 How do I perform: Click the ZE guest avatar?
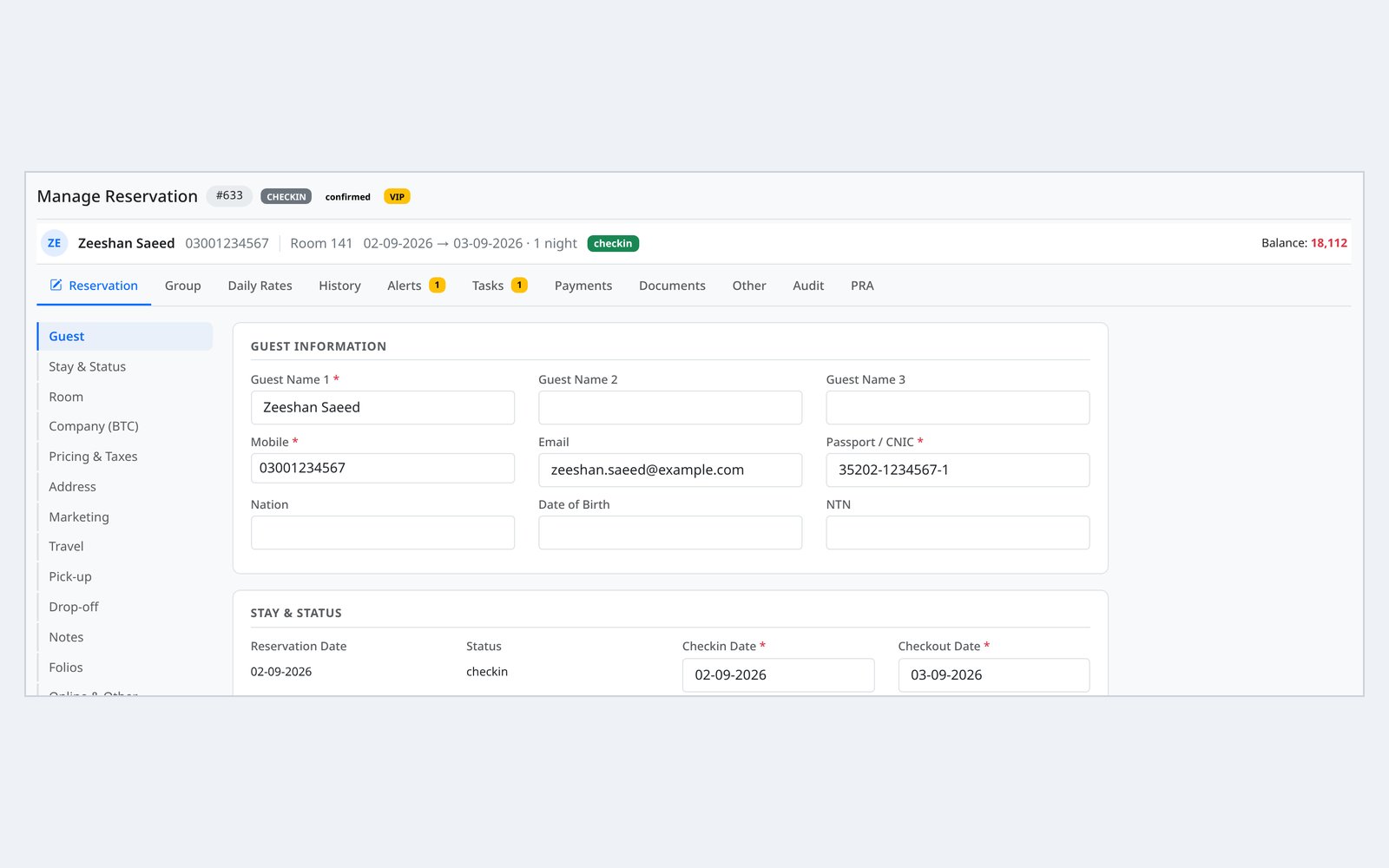tap(54, 243)
